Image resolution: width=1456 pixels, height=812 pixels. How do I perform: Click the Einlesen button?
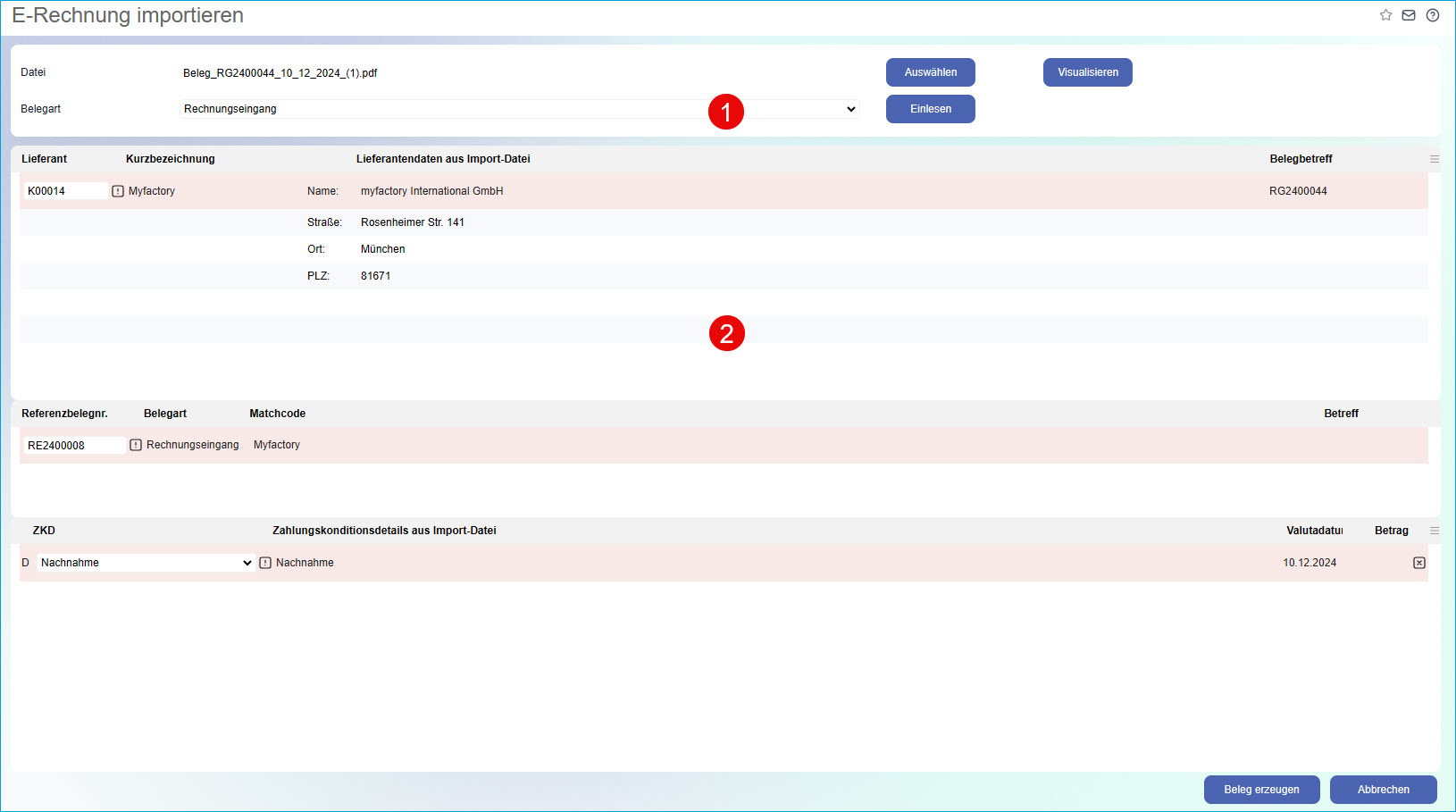click(931, 109)
